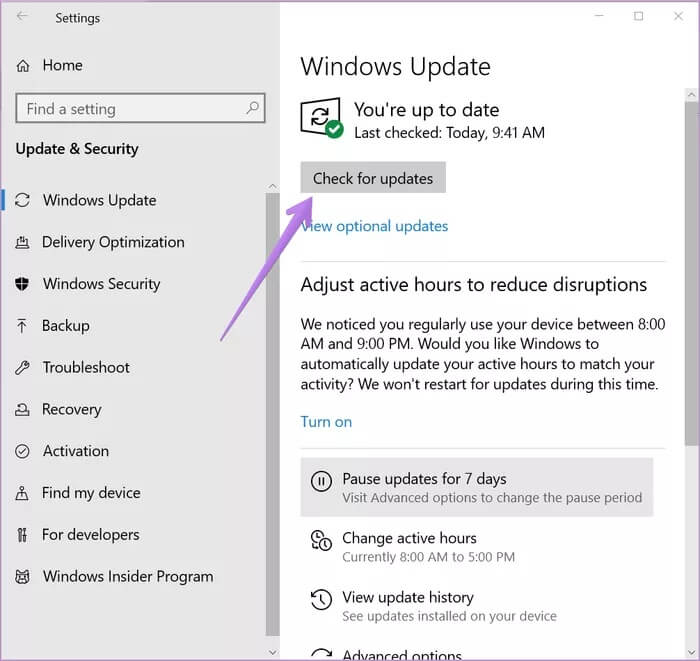This screenshot has width=700, height=661.
Task: Open the Troubleshoot section
Action: pos(86,368)
